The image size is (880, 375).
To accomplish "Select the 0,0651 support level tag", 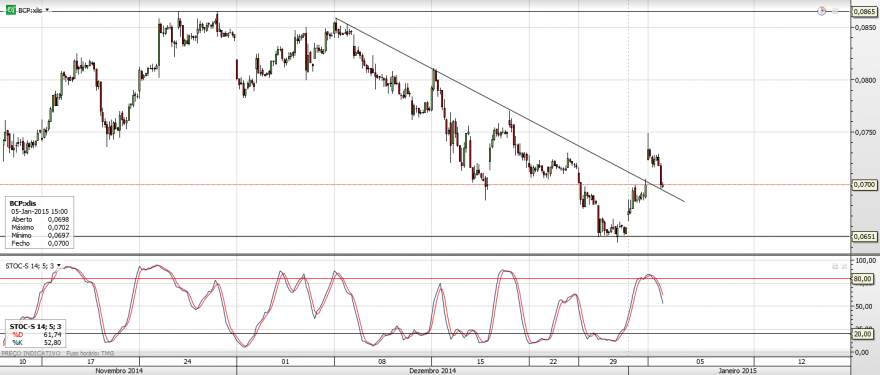I will coord(865,236).
